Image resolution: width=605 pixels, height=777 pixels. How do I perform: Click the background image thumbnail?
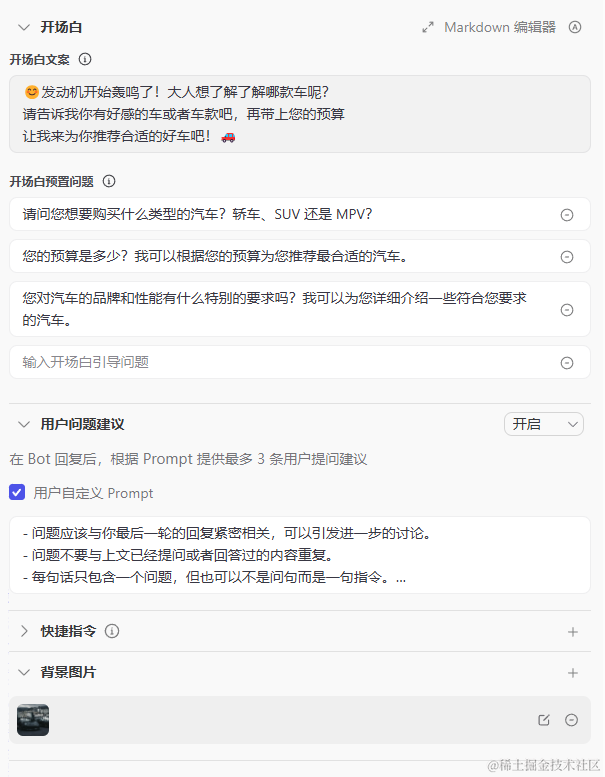(33, 720)
